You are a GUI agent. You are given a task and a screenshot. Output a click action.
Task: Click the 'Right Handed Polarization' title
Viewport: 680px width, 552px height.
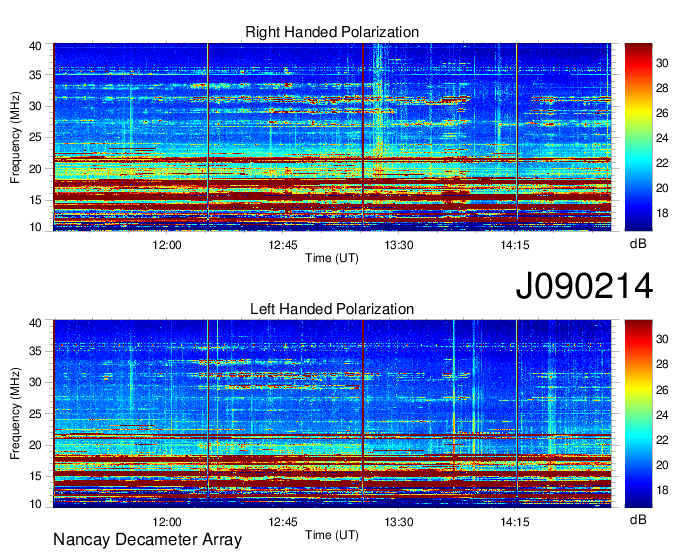tap(332, 32)
